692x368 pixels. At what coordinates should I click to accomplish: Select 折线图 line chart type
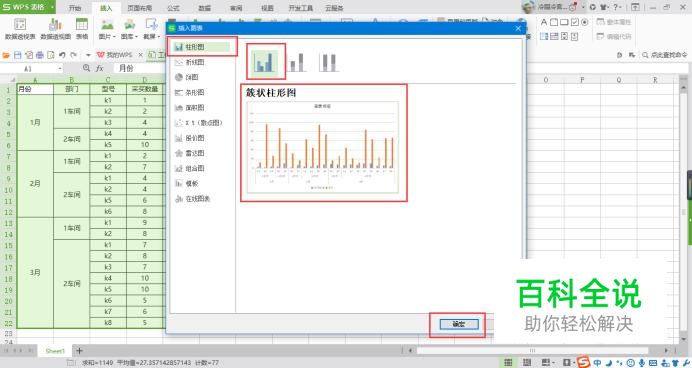tap(190, 62)
